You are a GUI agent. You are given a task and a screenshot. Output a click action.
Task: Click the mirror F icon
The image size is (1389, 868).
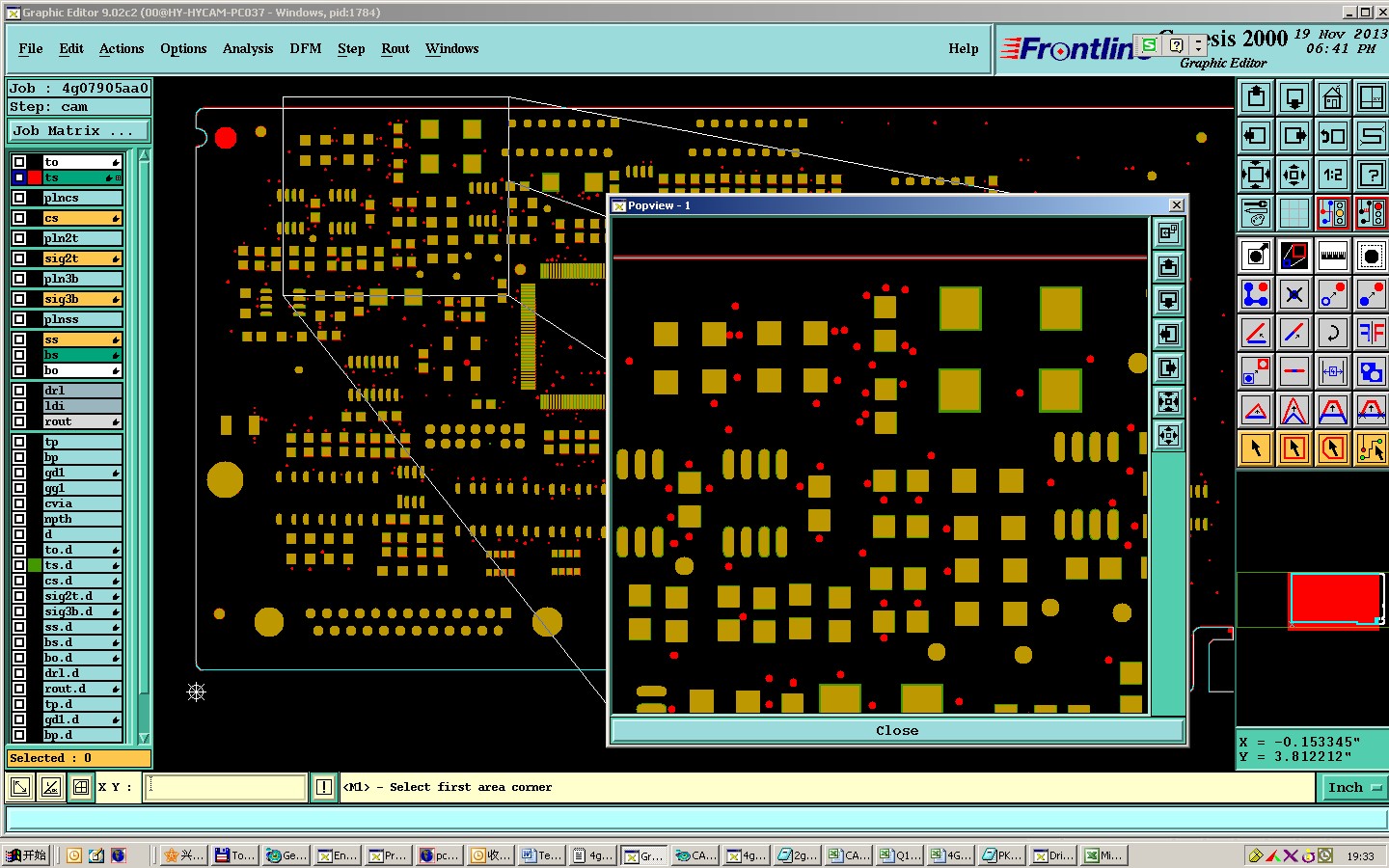1372,333
